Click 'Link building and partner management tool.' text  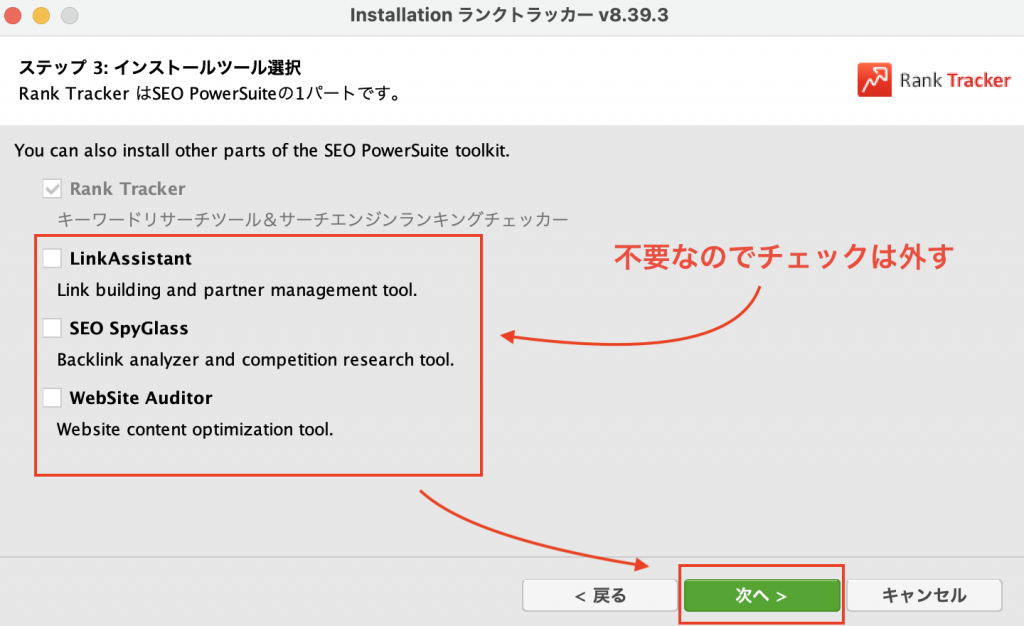[x=237, y=290]
